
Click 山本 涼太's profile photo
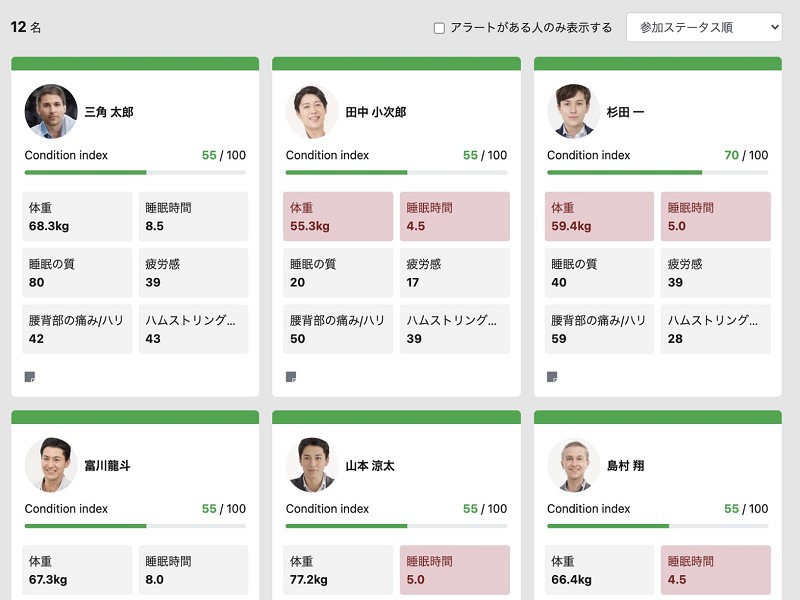(312, 465)
